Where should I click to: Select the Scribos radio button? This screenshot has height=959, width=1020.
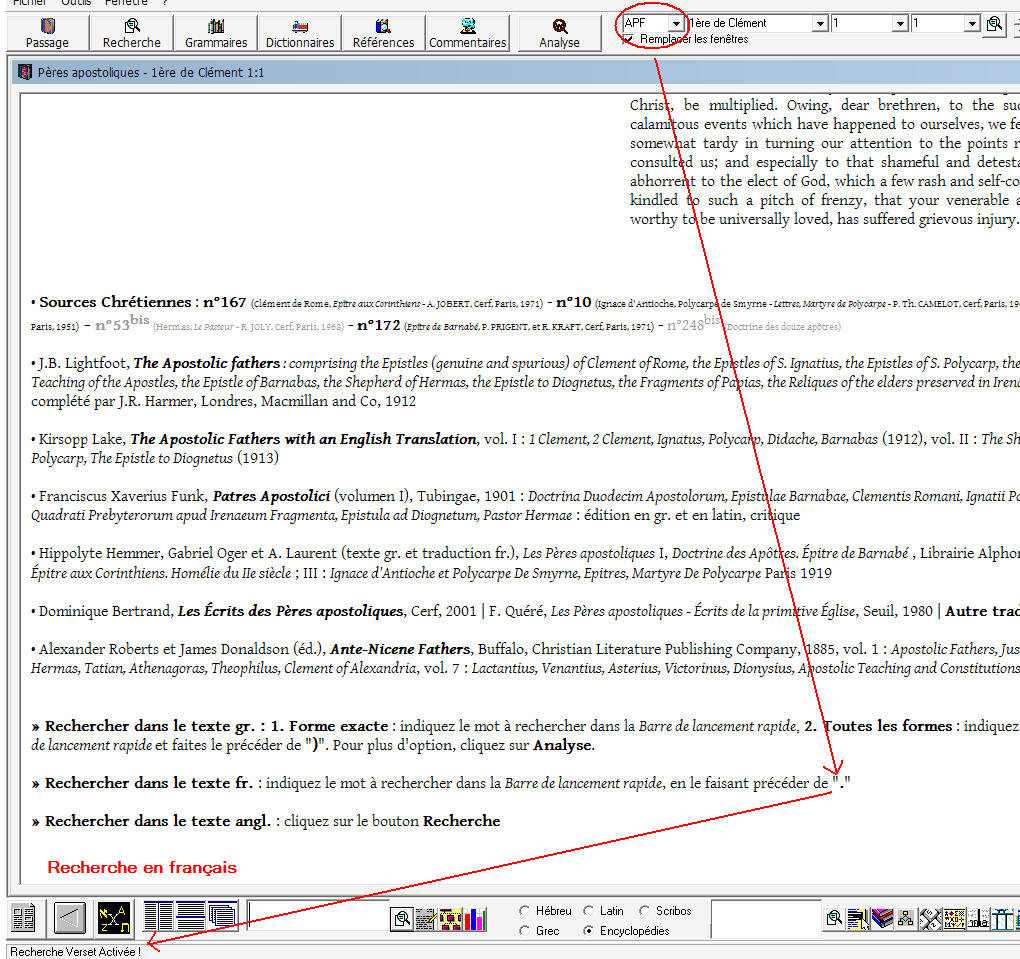[x=644, y=911]
